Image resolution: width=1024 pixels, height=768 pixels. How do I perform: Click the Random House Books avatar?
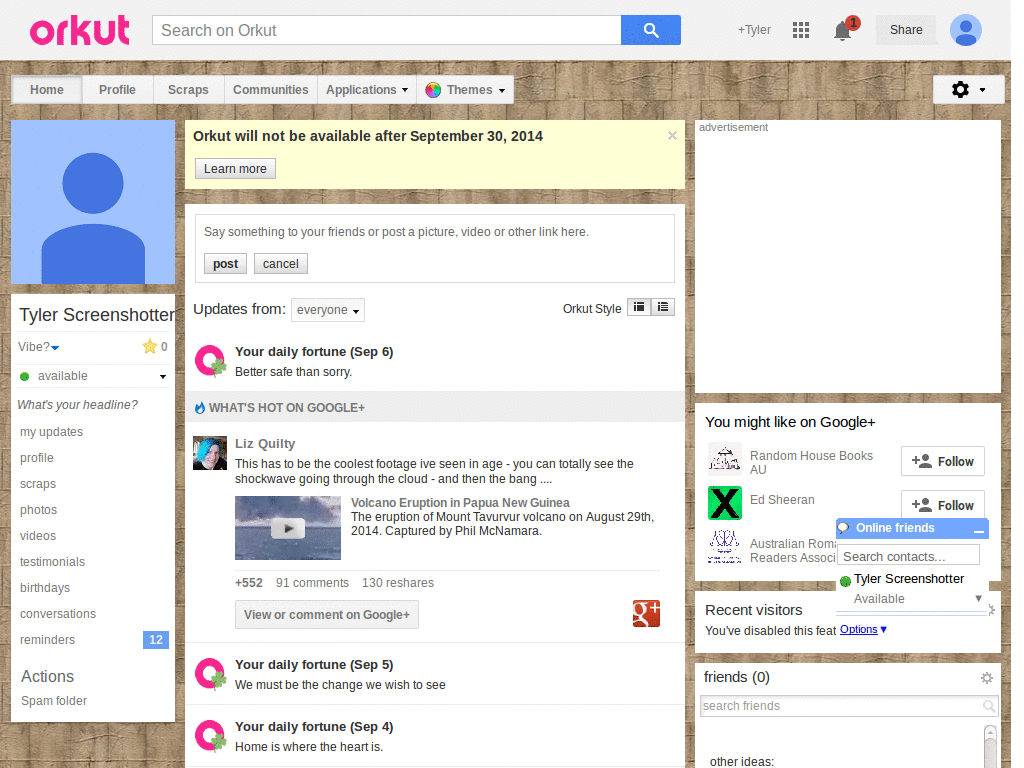[x=725, y=459]
